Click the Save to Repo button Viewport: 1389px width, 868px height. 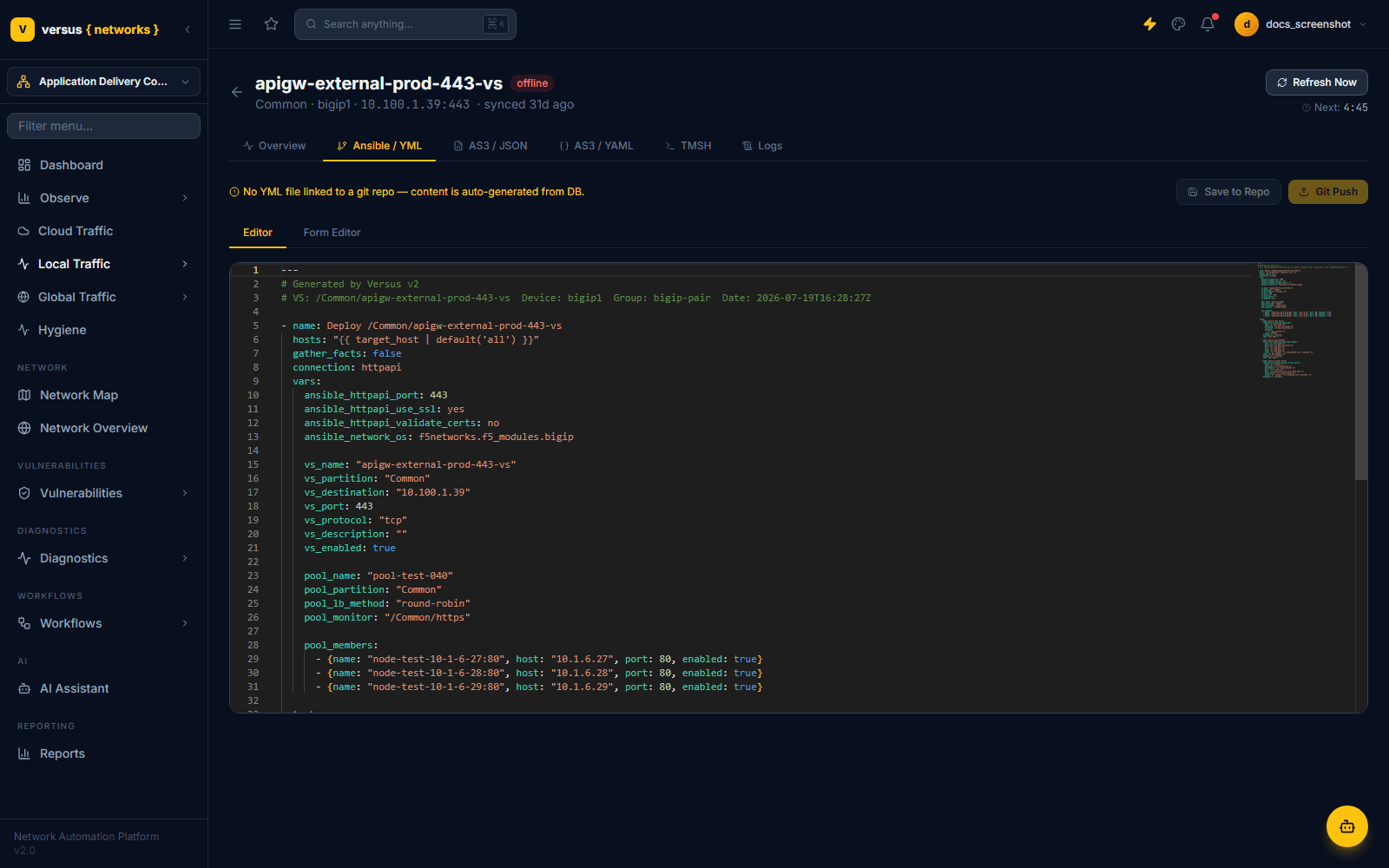[x=1228, y=192]
